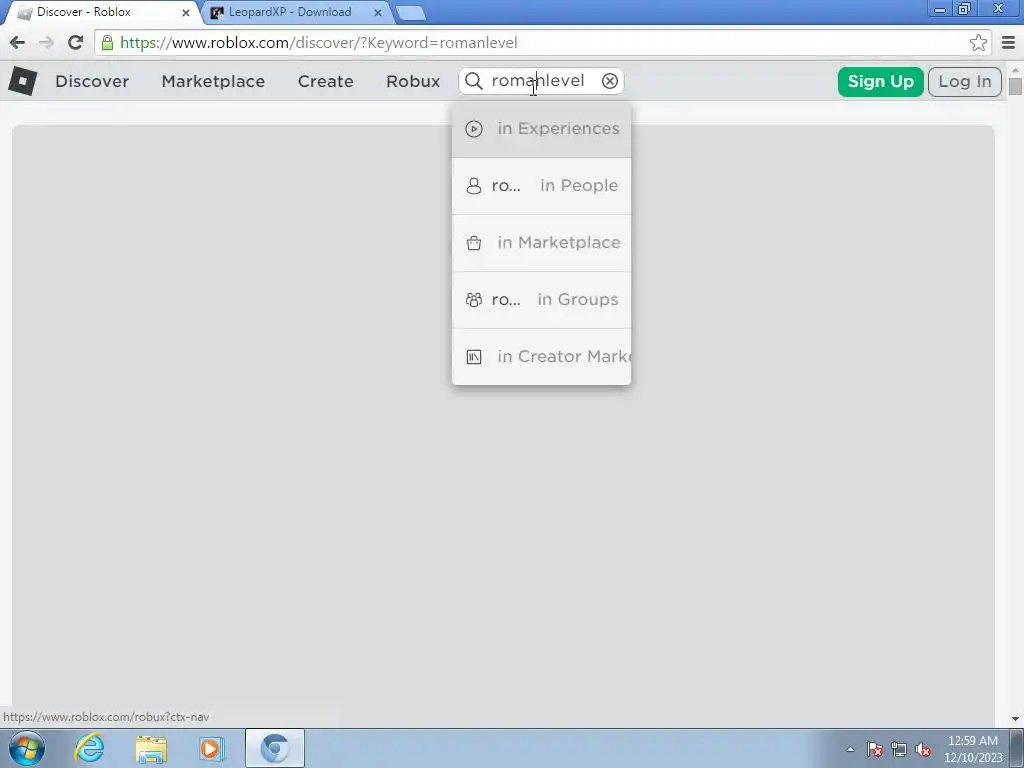1024x768 pixels.
Task: Click the People person icon
Action: [474, 186]
